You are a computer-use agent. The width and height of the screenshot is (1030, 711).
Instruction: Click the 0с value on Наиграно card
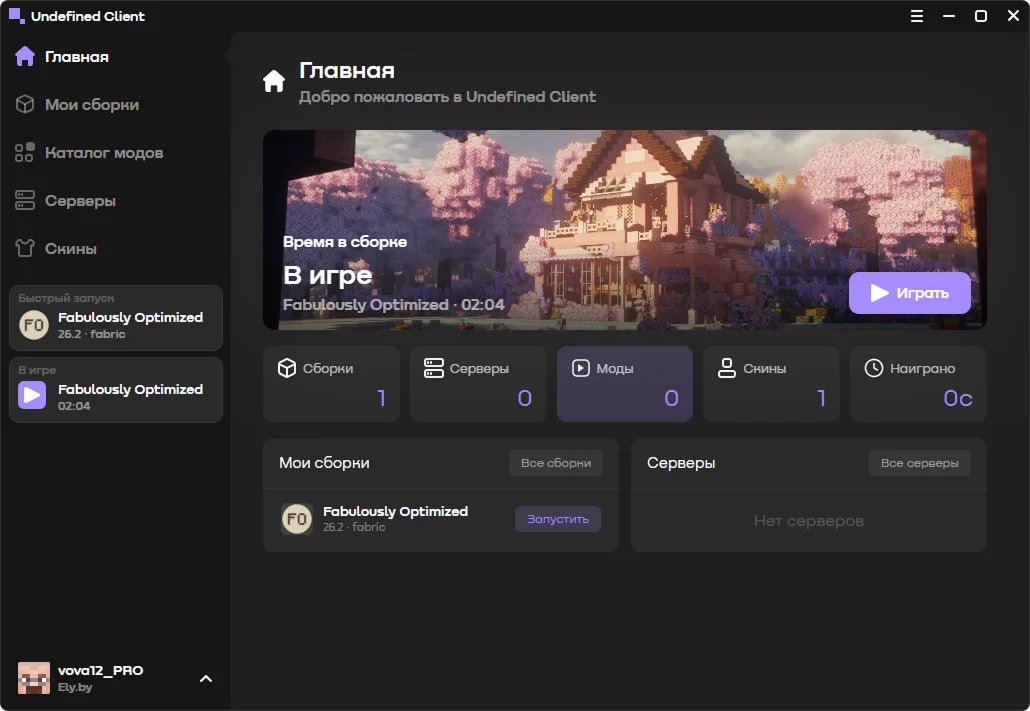click(x=958, y=398)
